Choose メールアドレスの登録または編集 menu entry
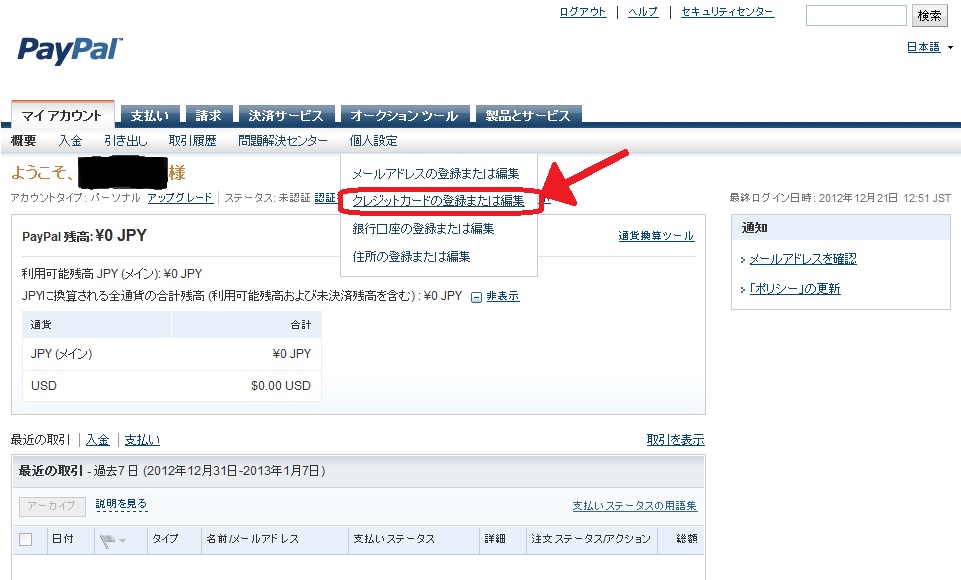Image resolution: width=961 pixels, height=580 pixels. [436, 174]
